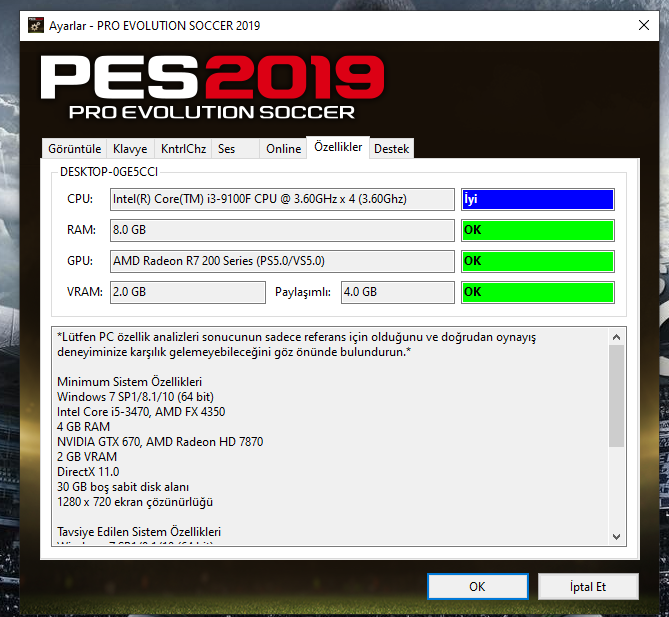Switch to the Görüntüle tab
This screenshot has width=669, height=617.
coord(74,148)
